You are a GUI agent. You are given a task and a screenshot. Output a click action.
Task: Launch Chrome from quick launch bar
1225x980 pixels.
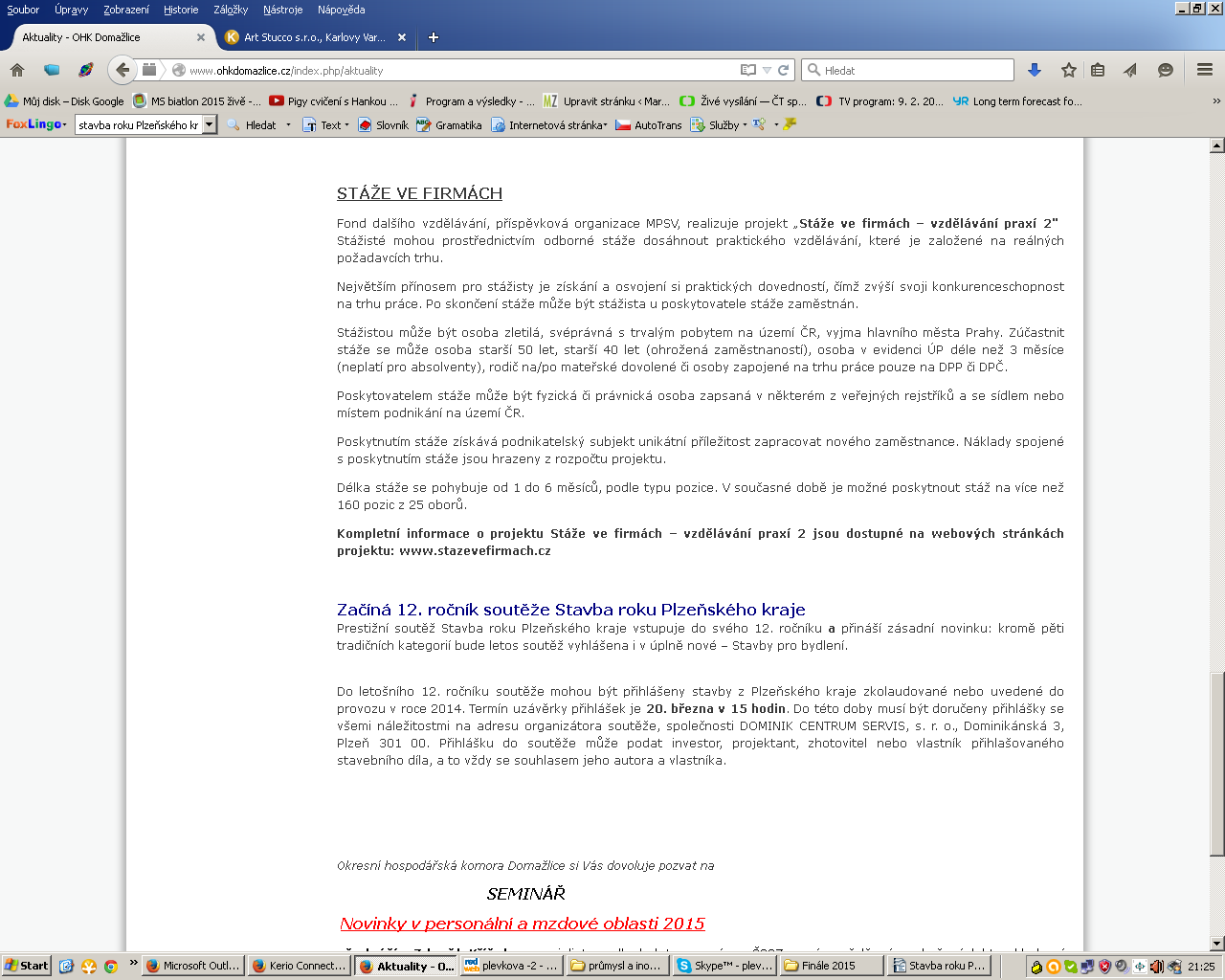(111, 966)
